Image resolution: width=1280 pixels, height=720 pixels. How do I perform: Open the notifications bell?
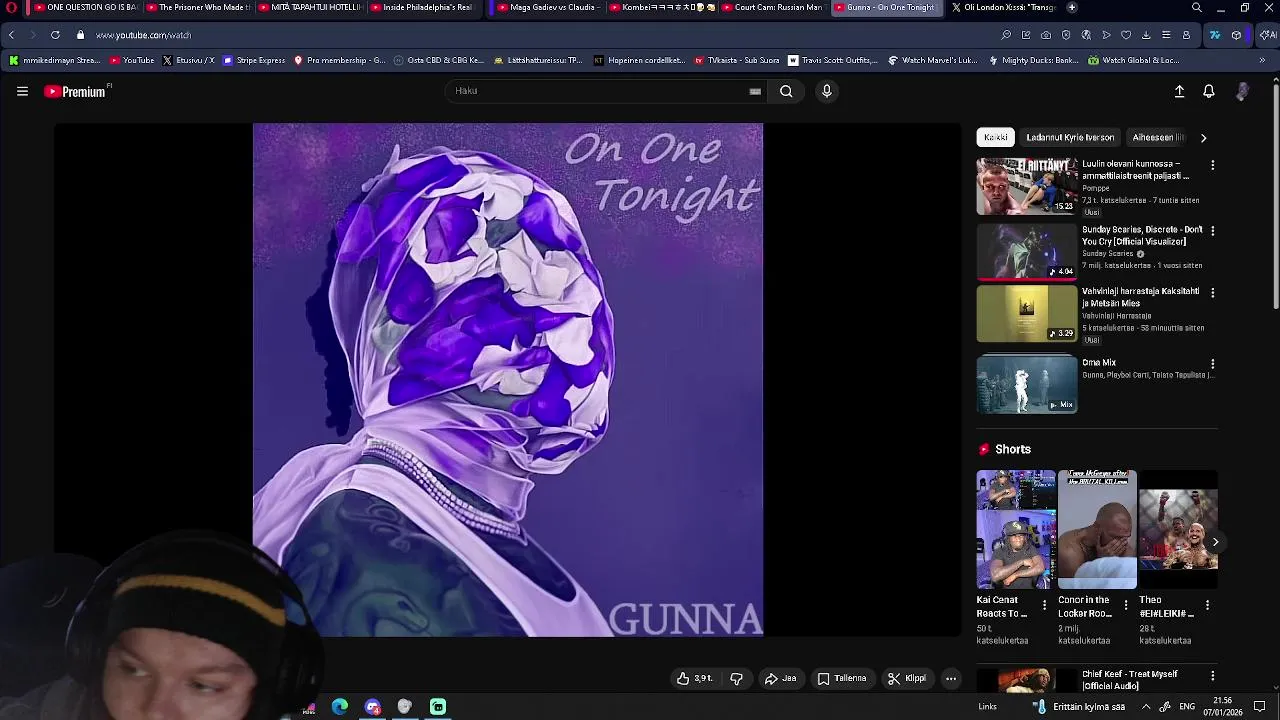tap(1209, 91)
